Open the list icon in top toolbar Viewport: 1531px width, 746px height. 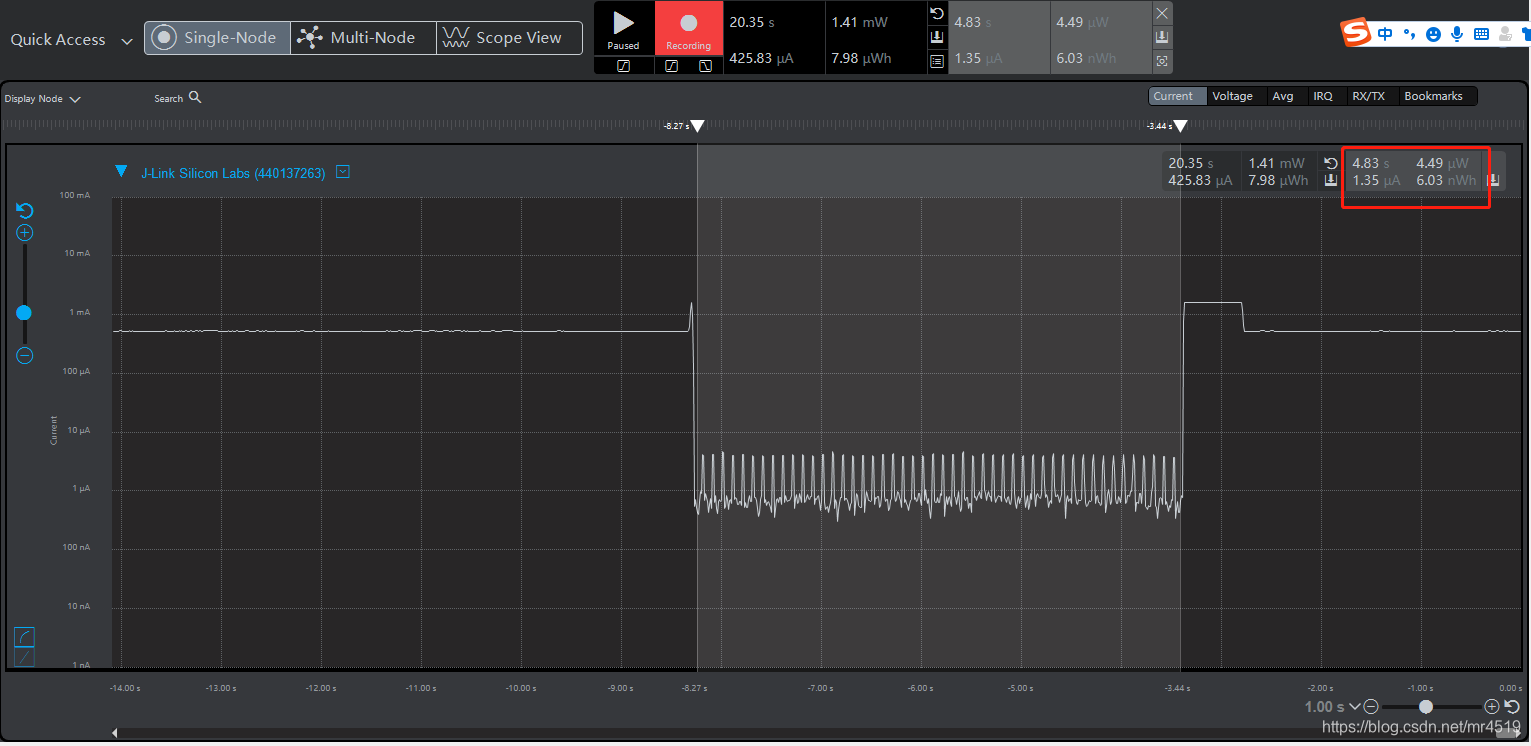point(937,61)
